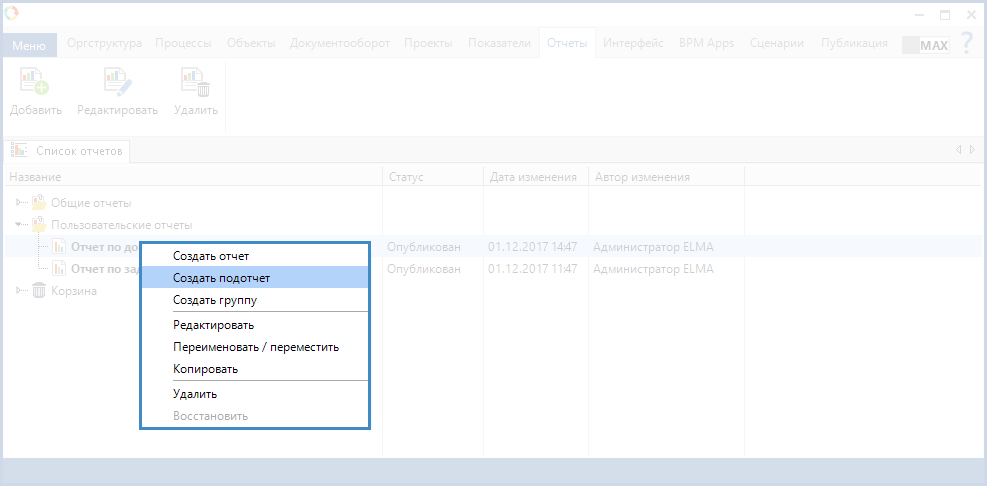The height and width of the screenshot is (486, 987).
Task: Sort by the Дата изменения column header
Action: pos(536,177)
